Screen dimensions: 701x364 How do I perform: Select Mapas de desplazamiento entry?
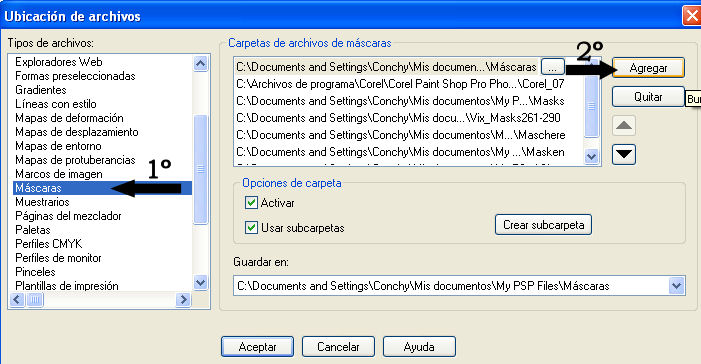pyautogui.click(x=76, y=131)
